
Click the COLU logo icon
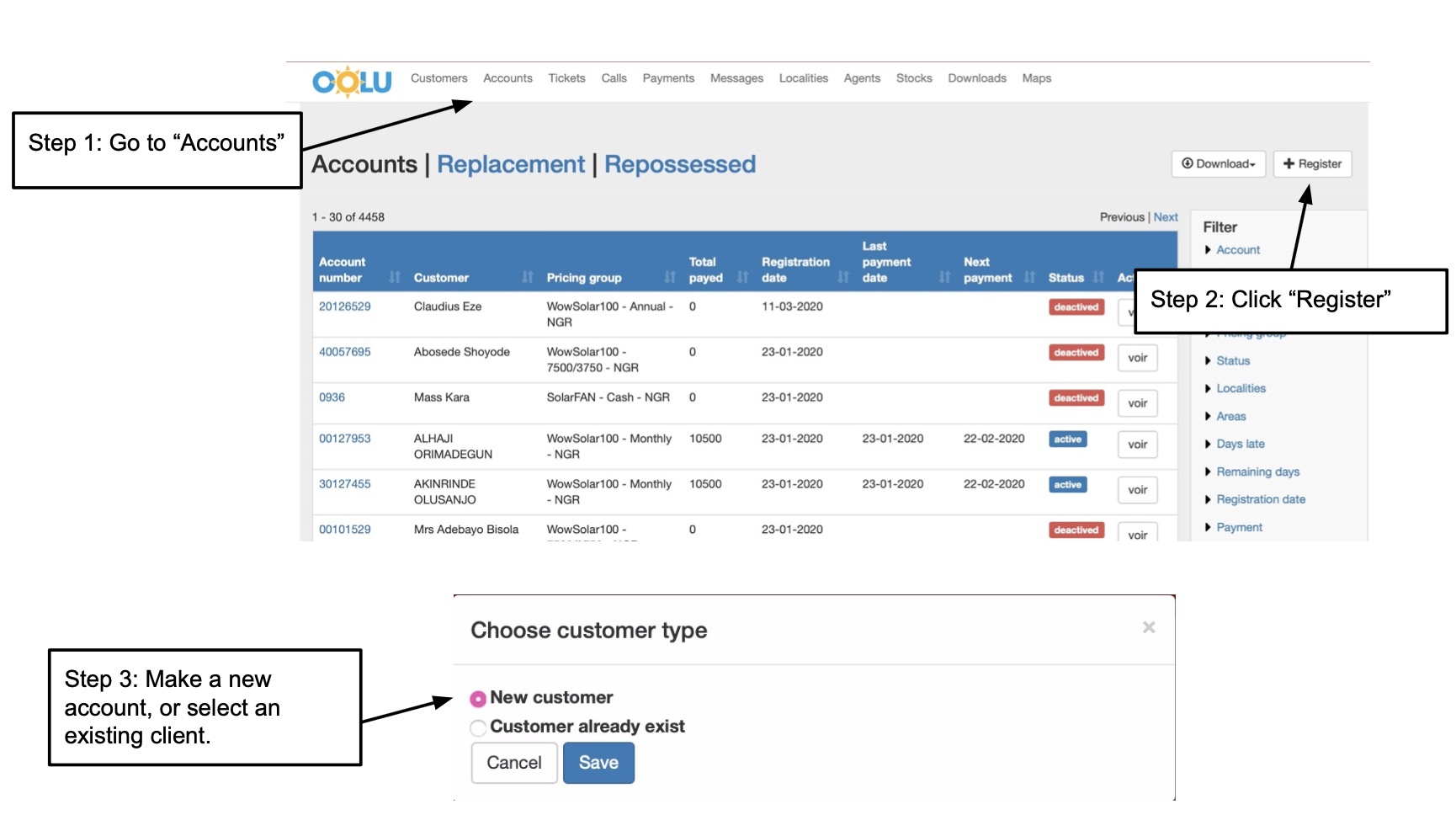[x=352, y=82]
